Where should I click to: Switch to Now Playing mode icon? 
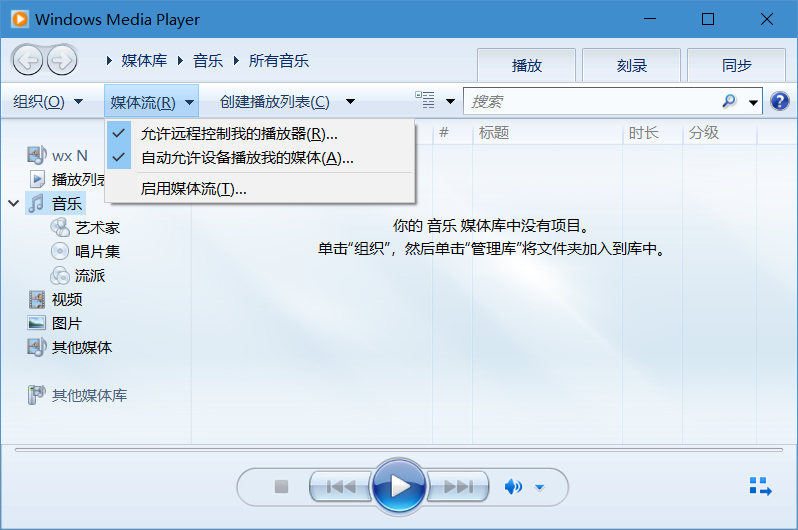point(760,486)
